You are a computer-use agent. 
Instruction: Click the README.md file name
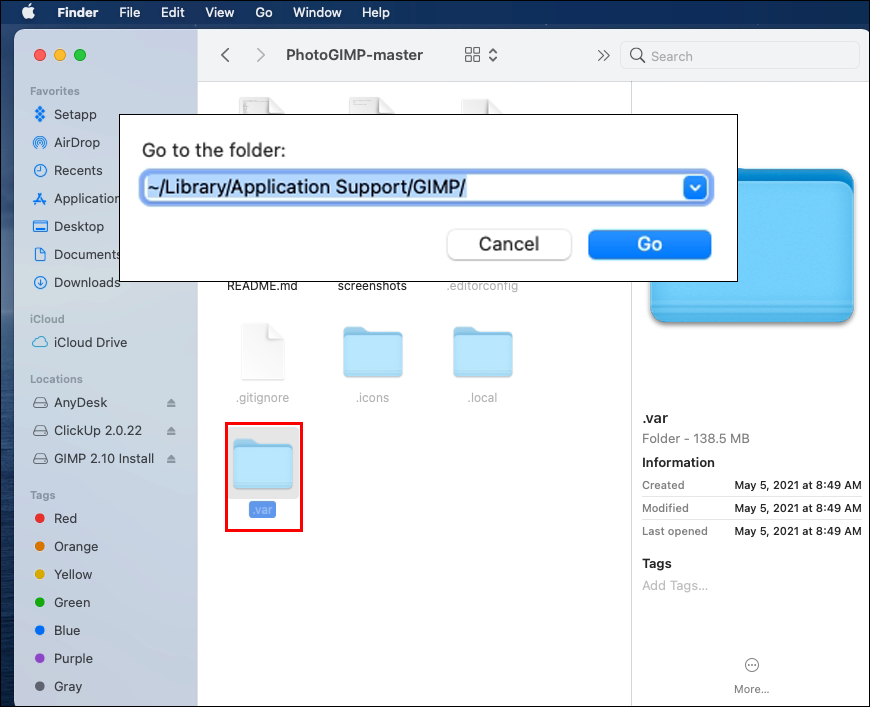coord(262,286)
